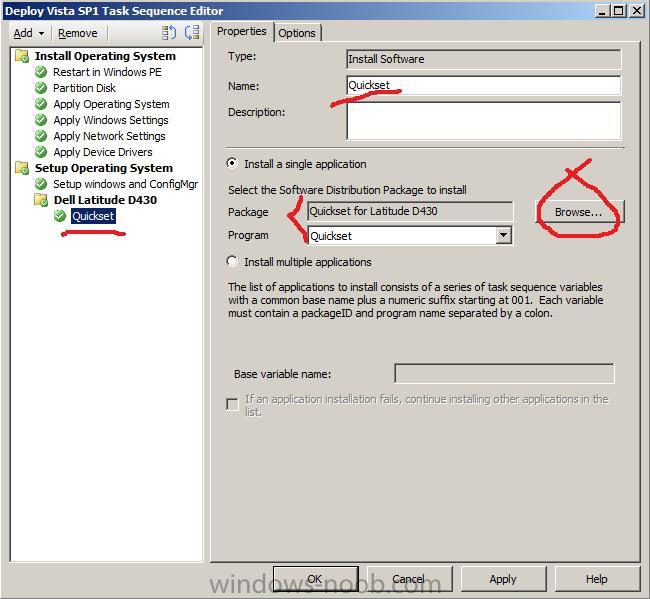This screenshot has height=599, width=650.
Task: Click the Name field containing Quickset
Action: point(484,85)
